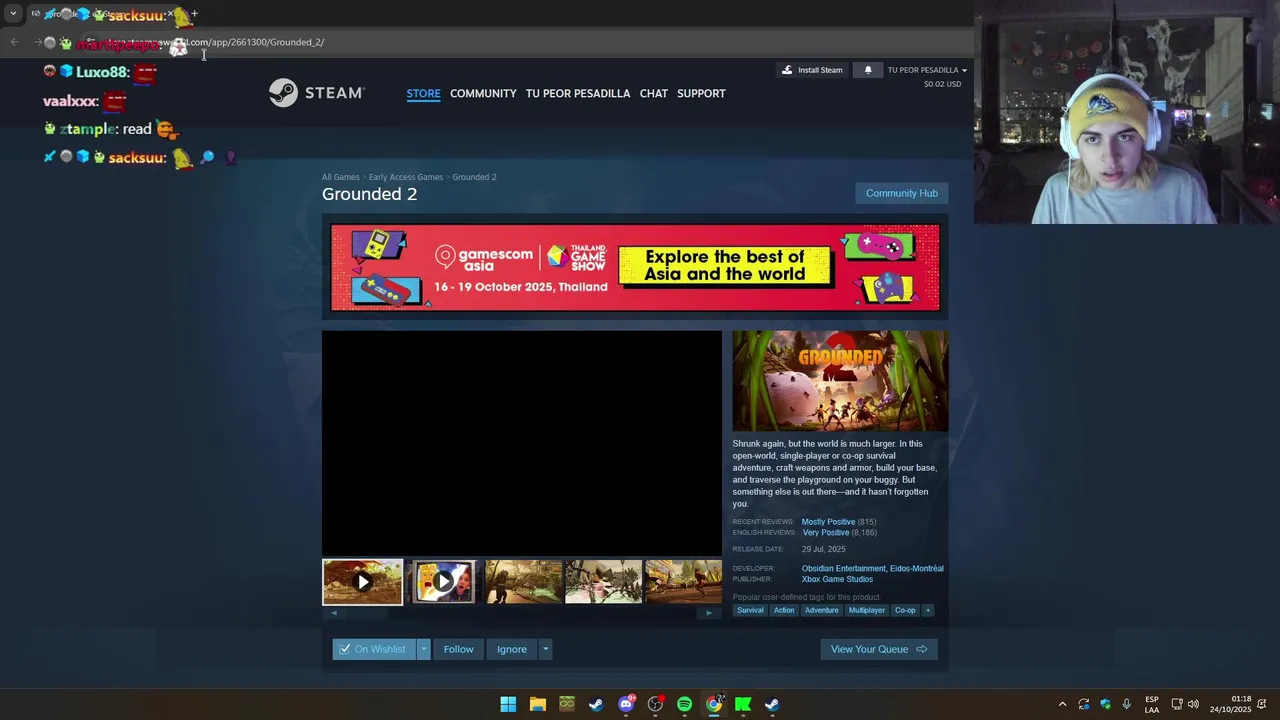
Task: Click the Windows Security shield tray icon
Action: coord(1105,704)
